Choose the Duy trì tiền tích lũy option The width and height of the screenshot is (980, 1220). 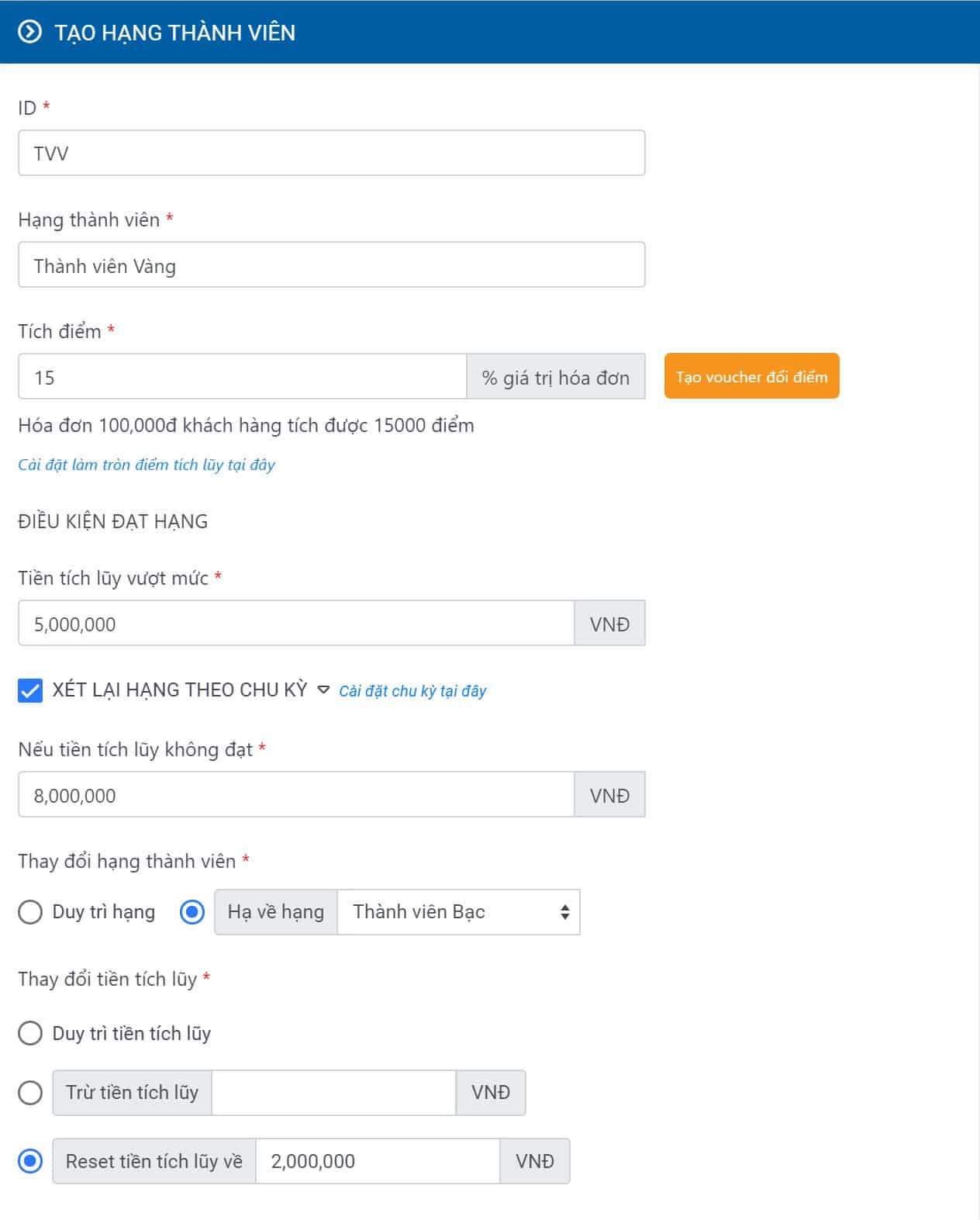click(x=30, y=1033)
